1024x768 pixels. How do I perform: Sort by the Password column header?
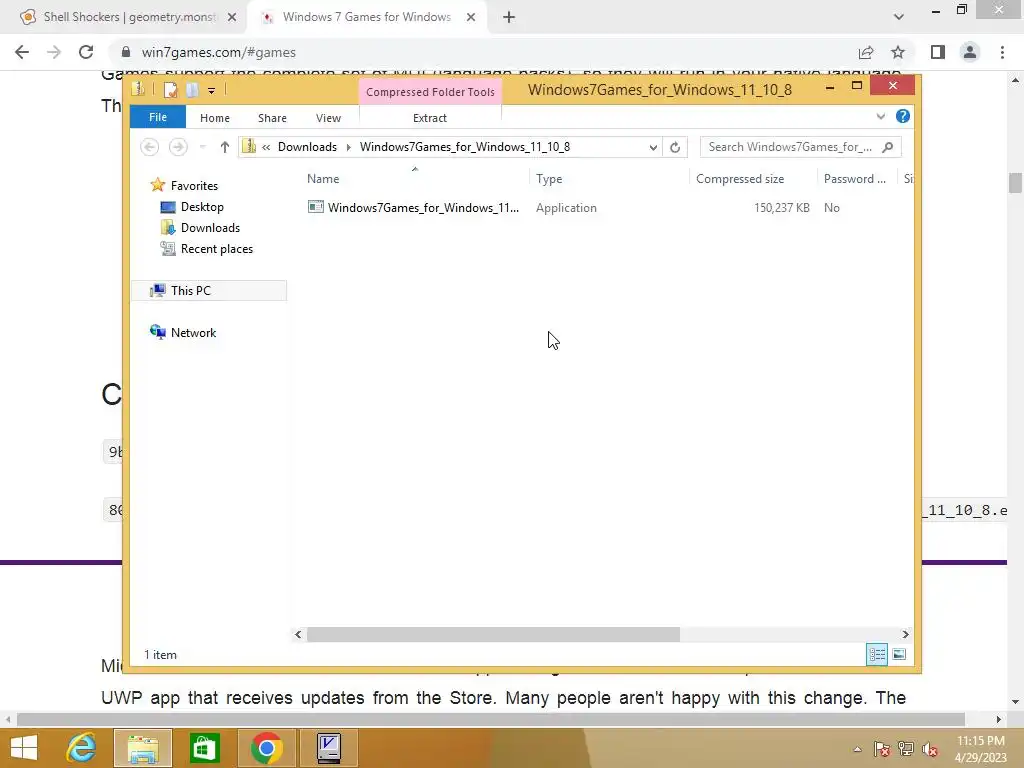[857, 179]
